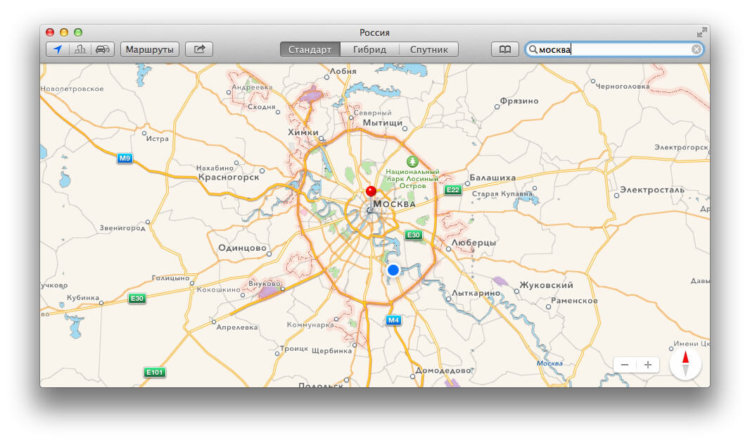Select the Раменское label
Viewport: 750px width, 443px height.
(574, 300)
